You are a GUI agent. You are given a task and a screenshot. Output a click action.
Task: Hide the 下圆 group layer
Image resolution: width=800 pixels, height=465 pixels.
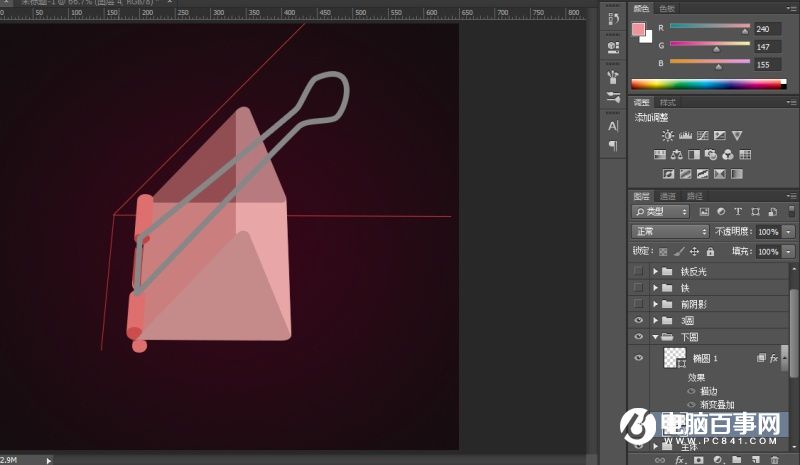point(638,336)
